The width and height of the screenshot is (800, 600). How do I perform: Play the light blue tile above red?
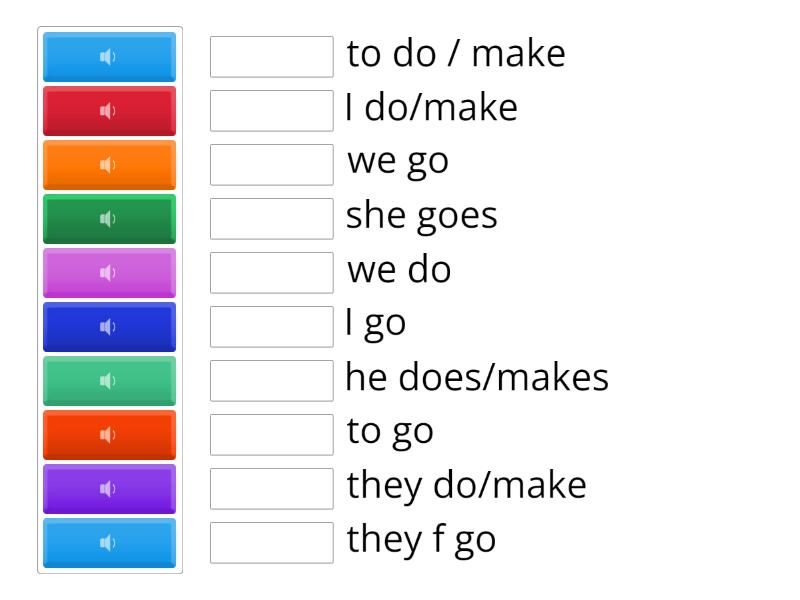click(109, 57)
